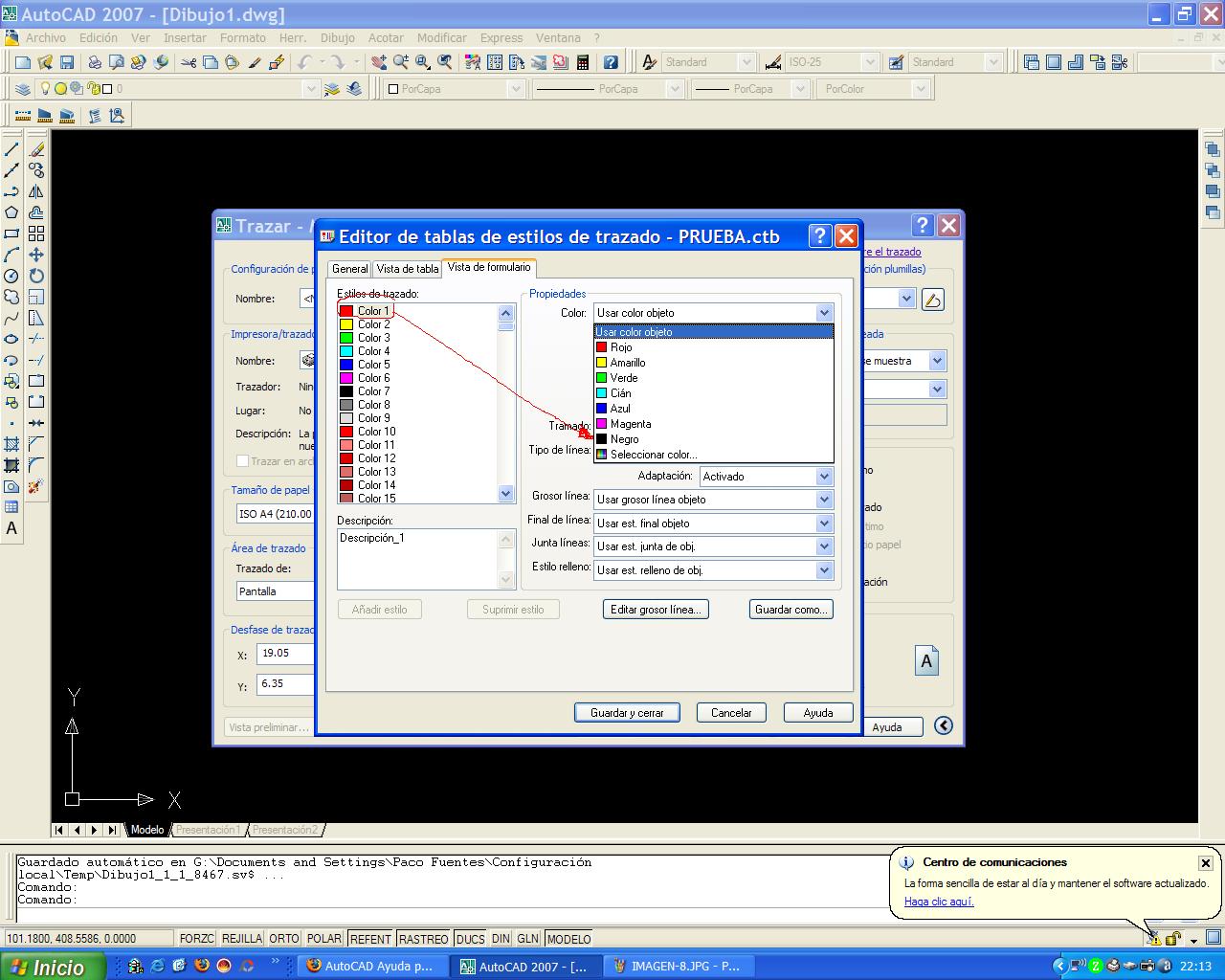Open the Formato menu

243,38
